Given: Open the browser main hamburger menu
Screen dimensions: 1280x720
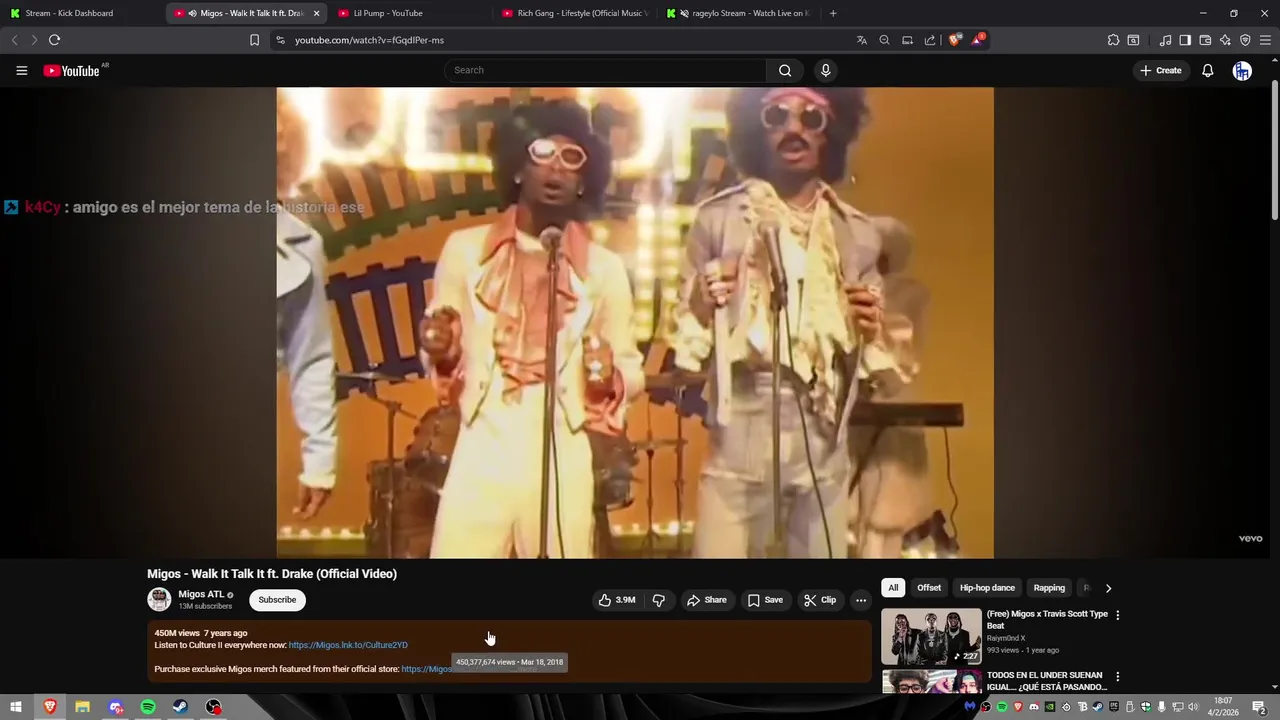Looking at the screenshot, I should pyautogui.click(x=1265, y=40).
